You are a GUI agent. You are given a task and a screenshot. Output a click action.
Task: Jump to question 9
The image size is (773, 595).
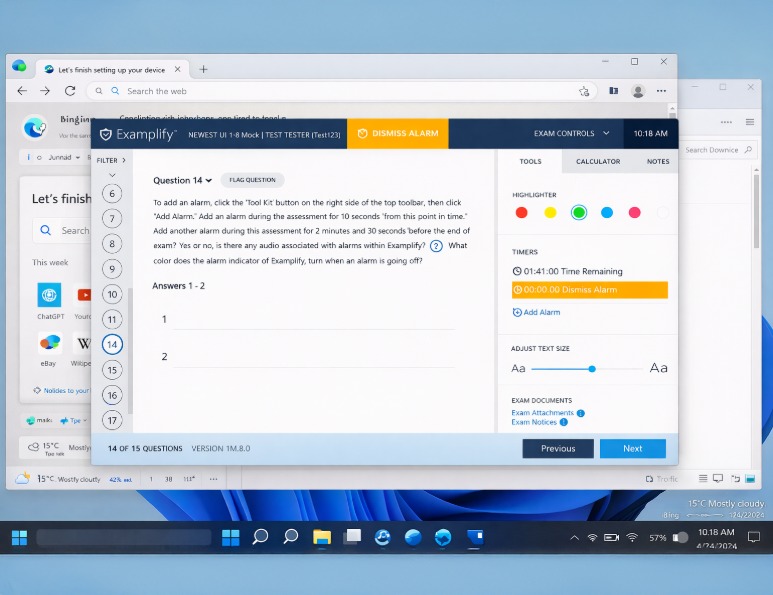pos(112,269)
